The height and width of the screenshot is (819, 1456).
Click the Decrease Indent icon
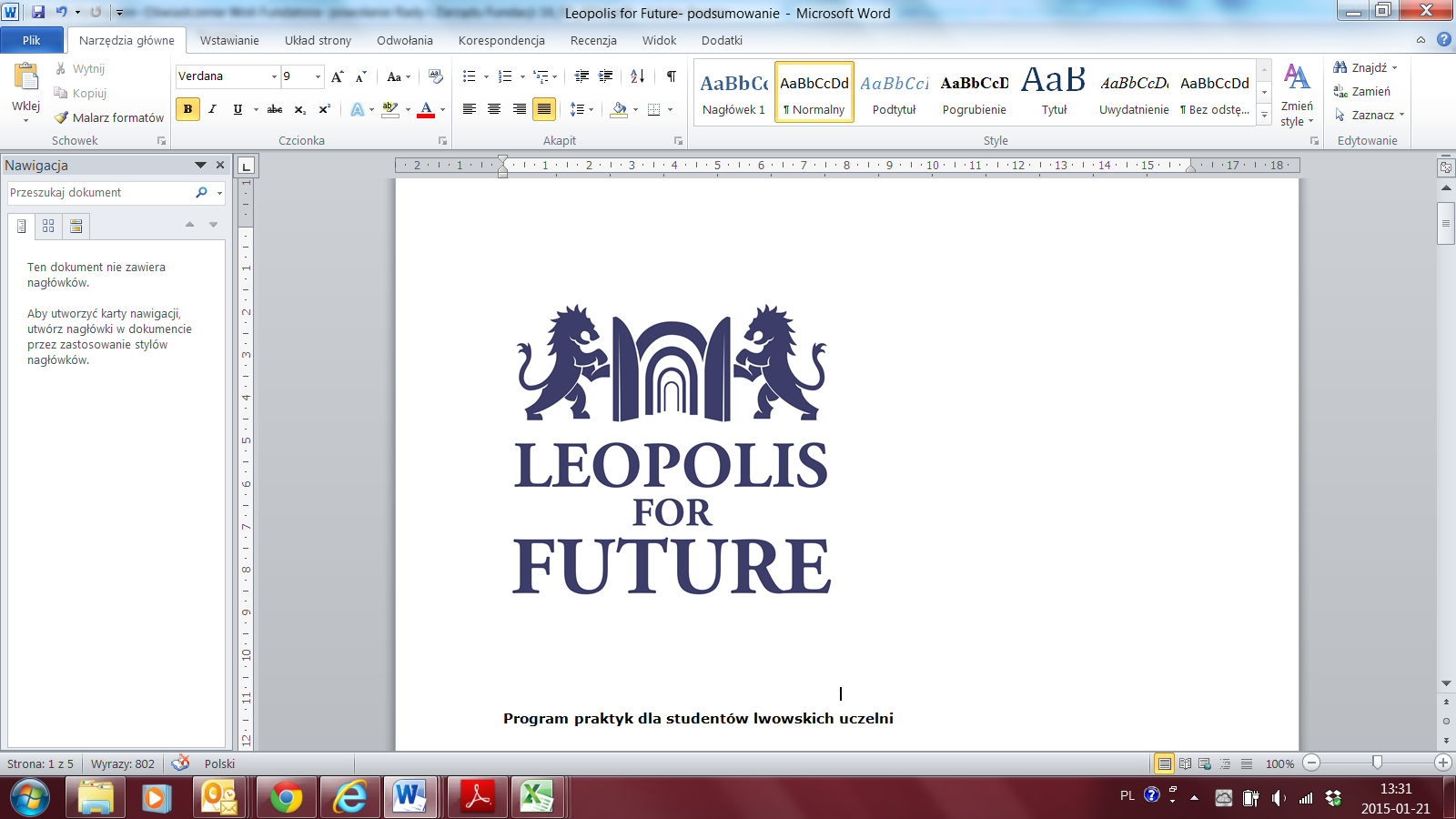click(x=582, y=76)
